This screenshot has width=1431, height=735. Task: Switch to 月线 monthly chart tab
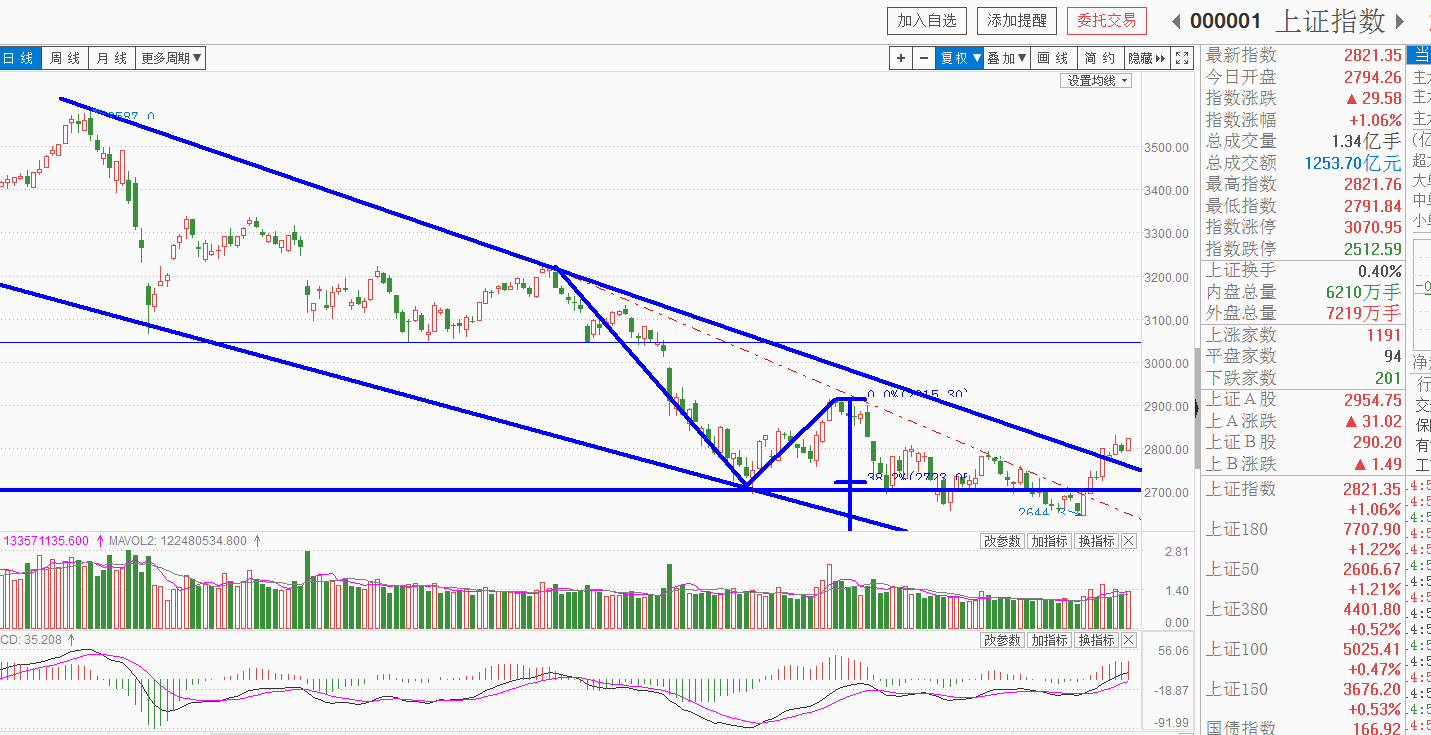[112, 58]
